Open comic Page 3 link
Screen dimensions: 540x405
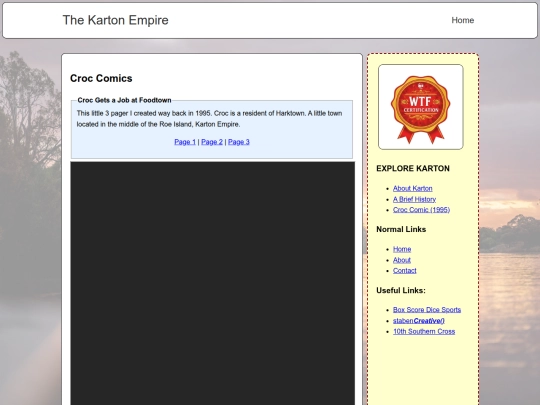pos(239,142)
